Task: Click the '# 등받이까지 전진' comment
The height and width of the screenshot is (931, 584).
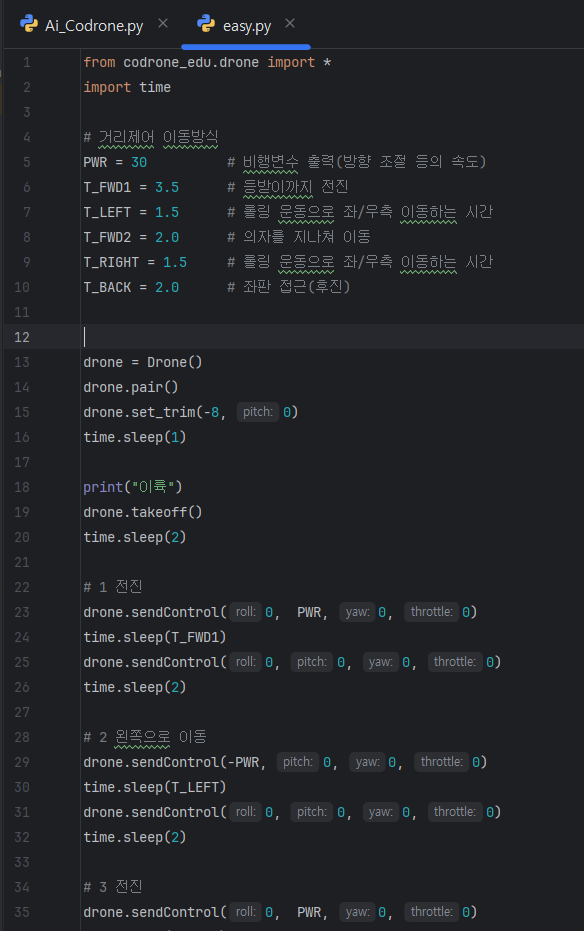Action: (x=288, y=188)
